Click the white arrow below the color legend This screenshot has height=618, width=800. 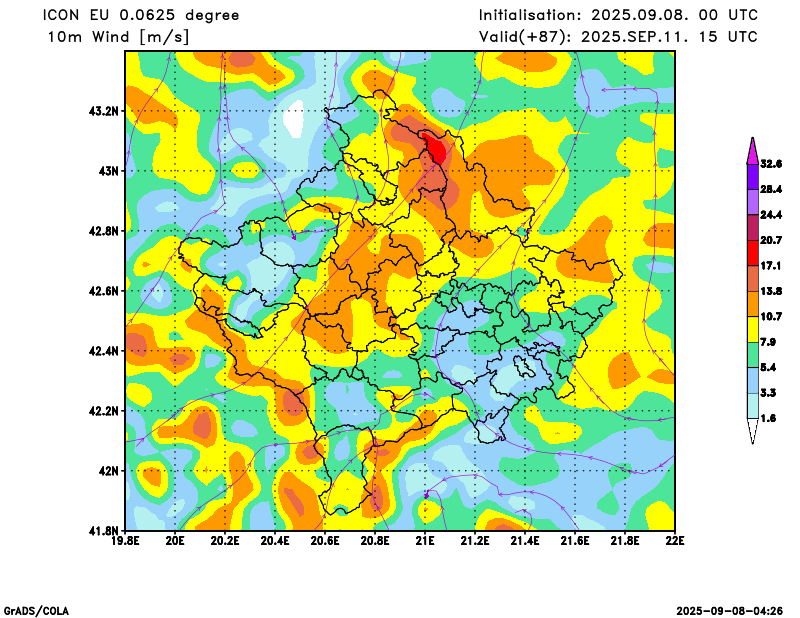(752, 432)
